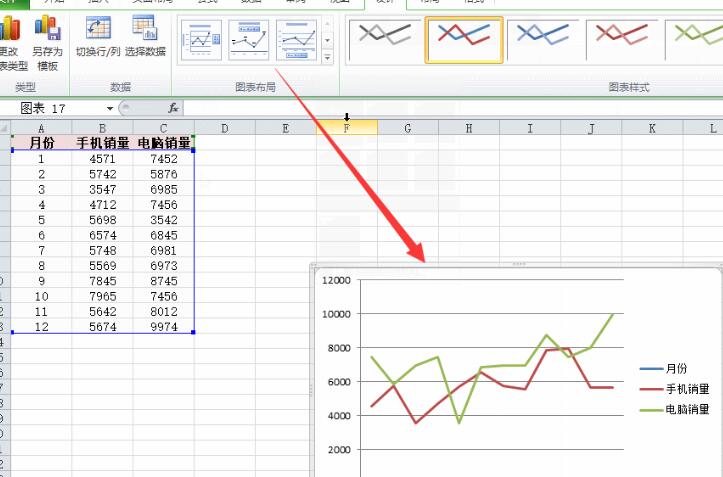Select cell with value 5876

[164, 174]
